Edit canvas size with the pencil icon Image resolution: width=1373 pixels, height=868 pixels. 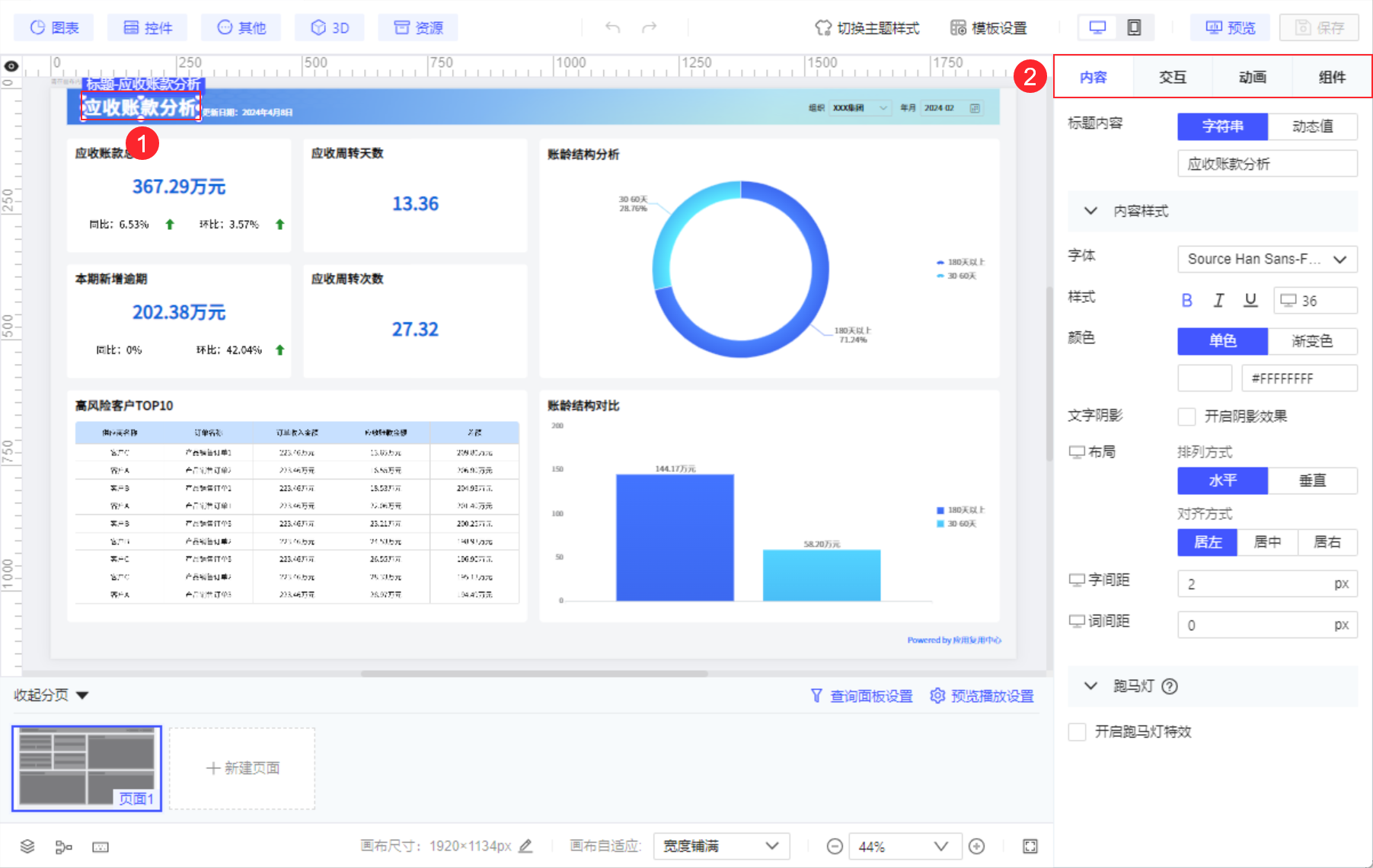(x=525, y=846)
